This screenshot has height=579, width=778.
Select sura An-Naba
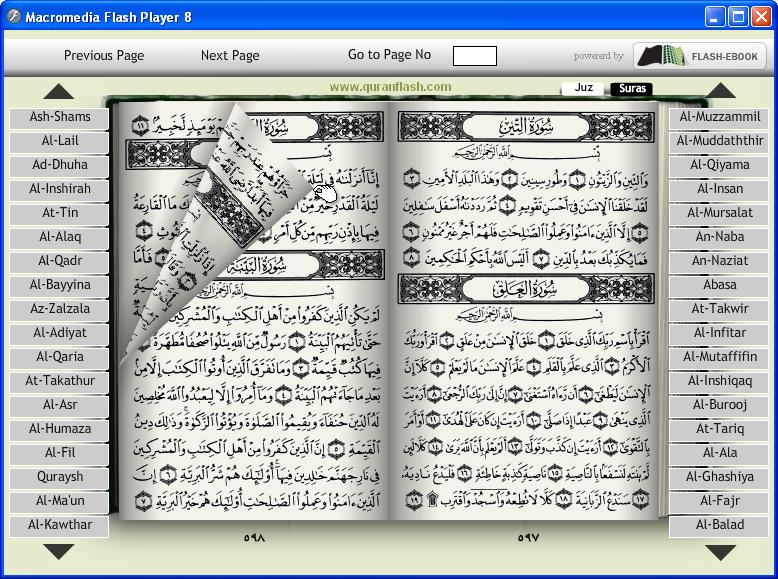pos(719,237)
